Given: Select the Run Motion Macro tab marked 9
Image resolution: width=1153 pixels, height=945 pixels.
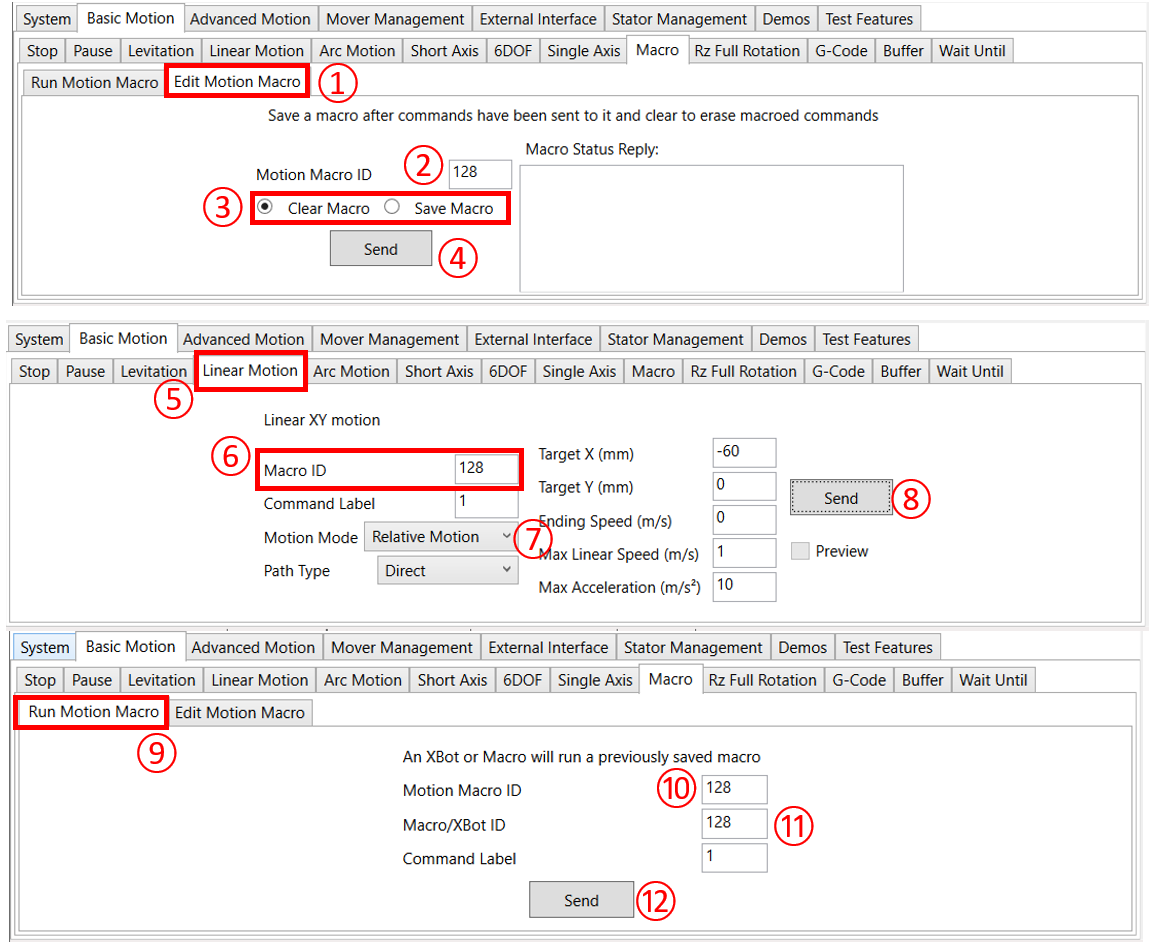Looking at the screenshot, I should tap(94, 712).
